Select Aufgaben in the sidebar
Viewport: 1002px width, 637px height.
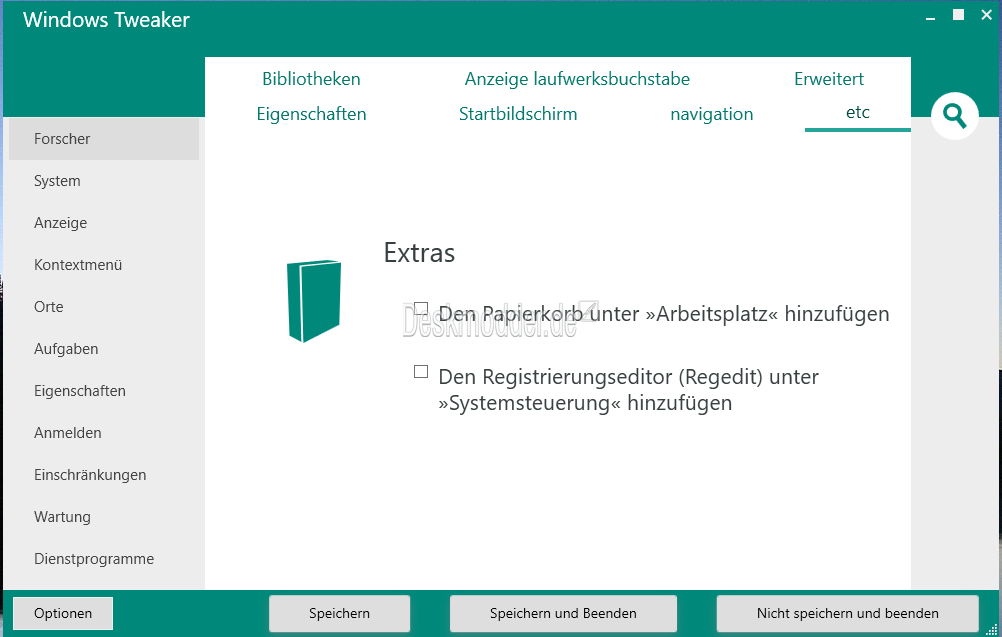pos(104,349)
